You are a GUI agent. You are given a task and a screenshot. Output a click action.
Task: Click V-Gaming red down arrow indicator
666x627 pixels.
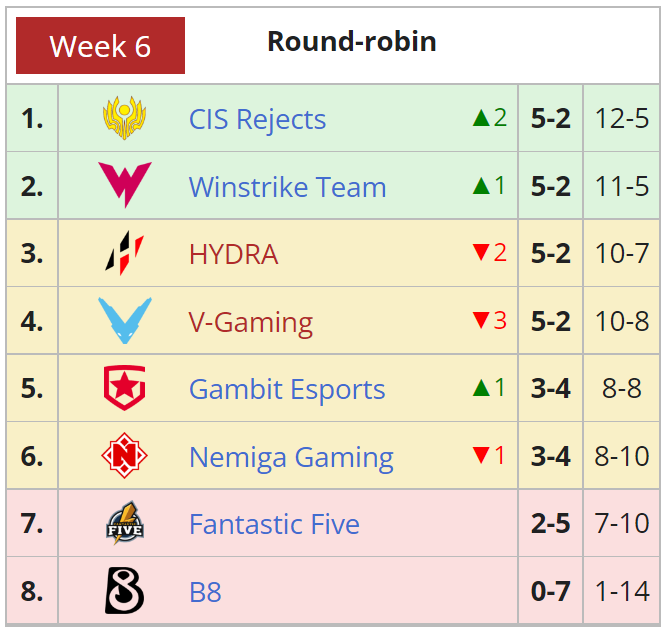coord(481,320)
